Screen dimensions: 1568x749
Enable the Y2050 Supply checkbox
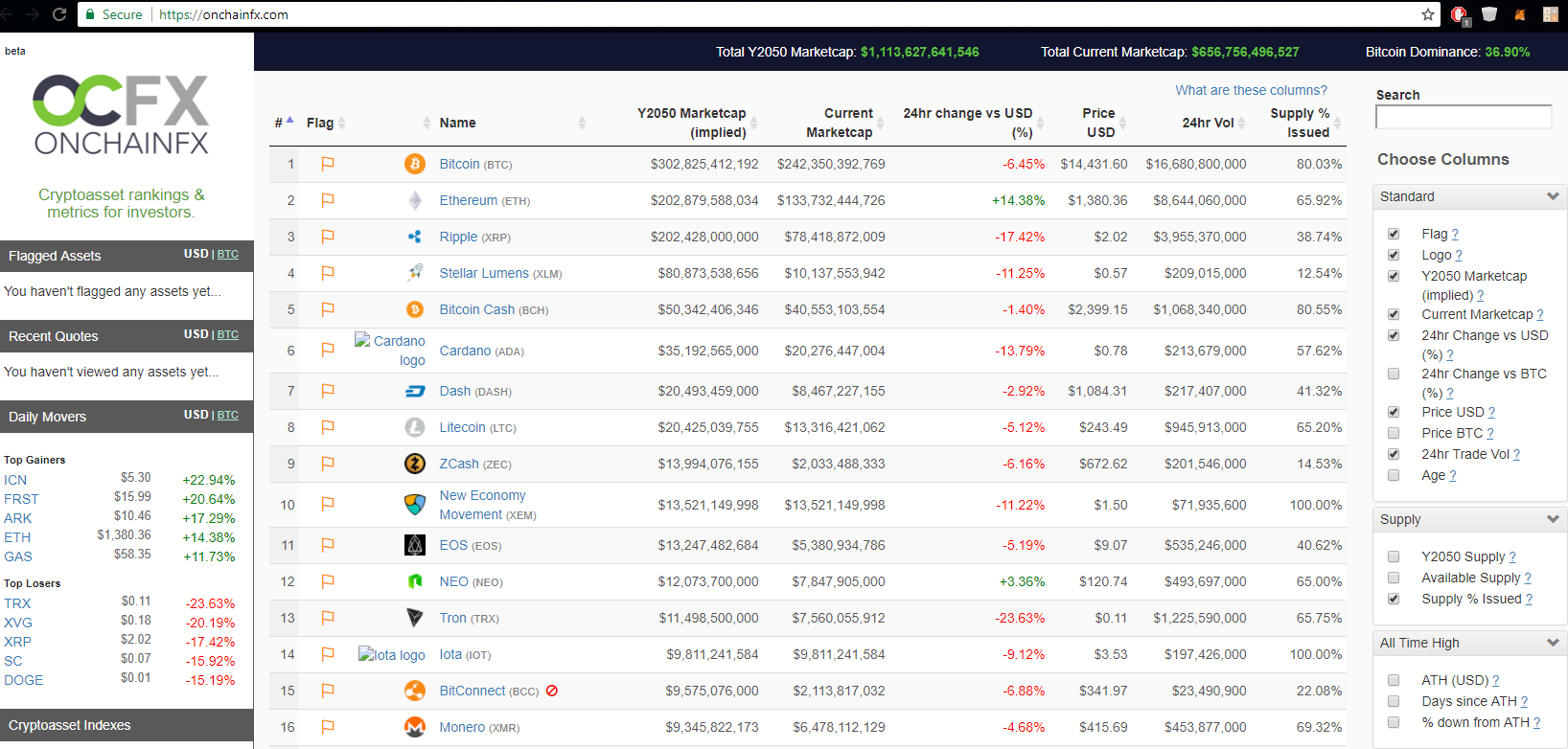[x=1394, y=556]
